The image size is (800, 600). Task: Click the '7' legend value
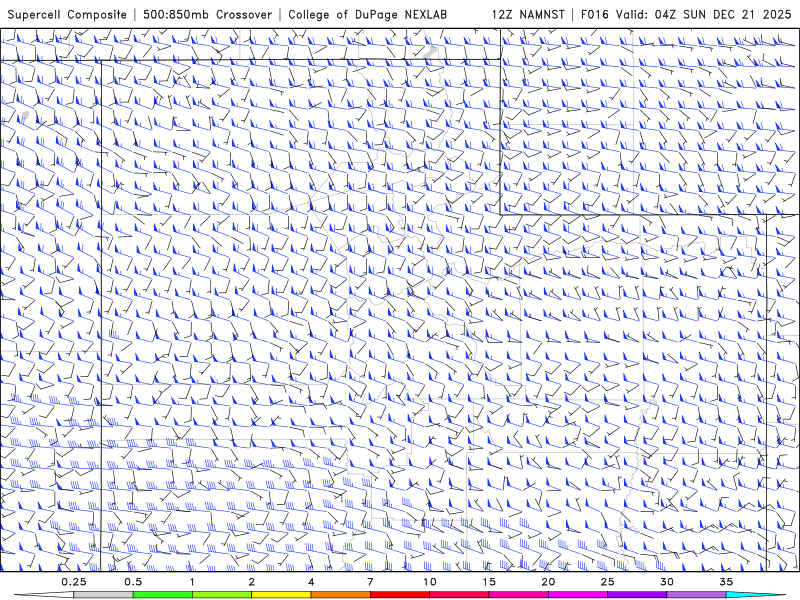370,582
